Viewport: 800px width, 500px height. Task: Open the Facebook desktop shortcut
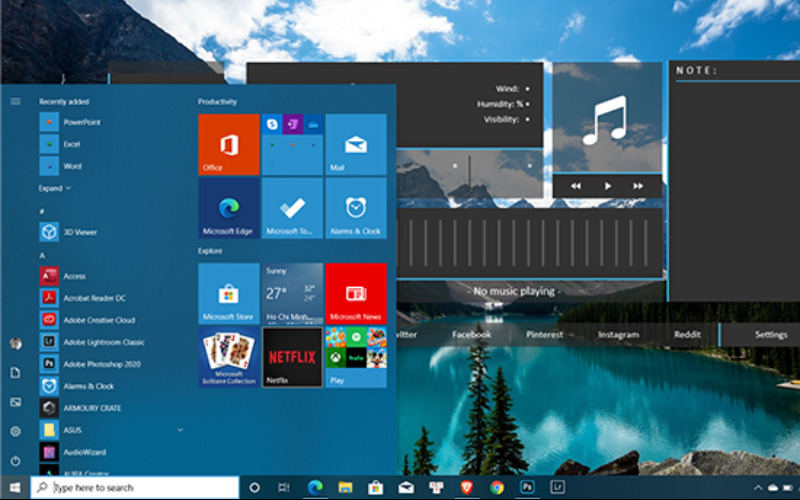pos(471,335)
